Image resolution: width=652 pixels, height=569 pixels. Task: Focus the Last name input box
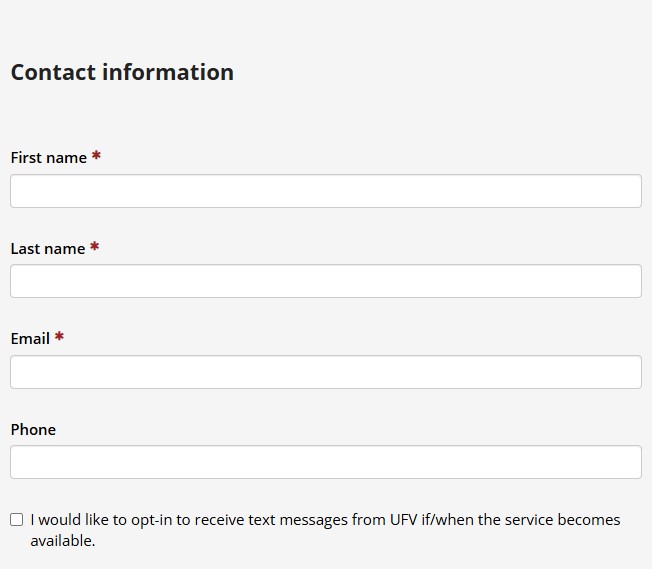pyautogui.click(x=325, y=281)
